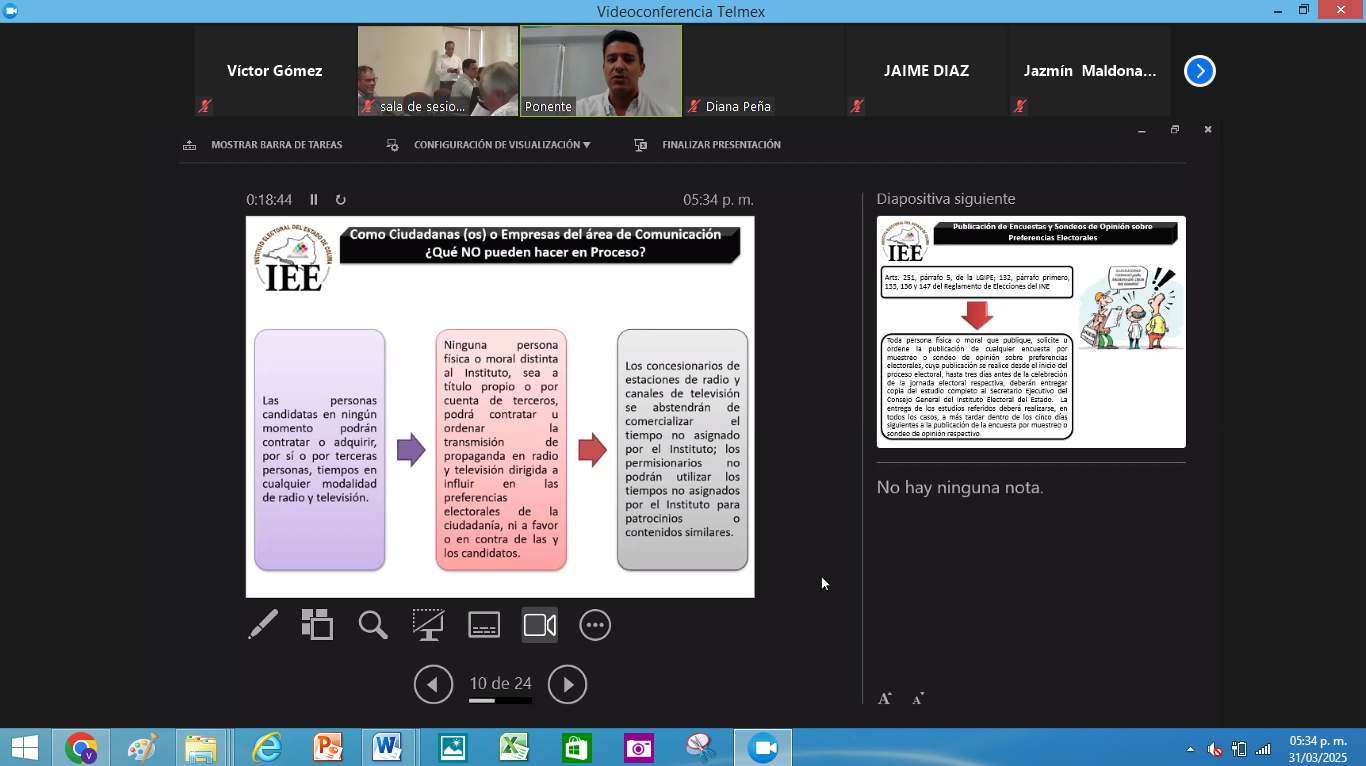Click the magnifier zoom into slide icon

(x=373, y=625)
